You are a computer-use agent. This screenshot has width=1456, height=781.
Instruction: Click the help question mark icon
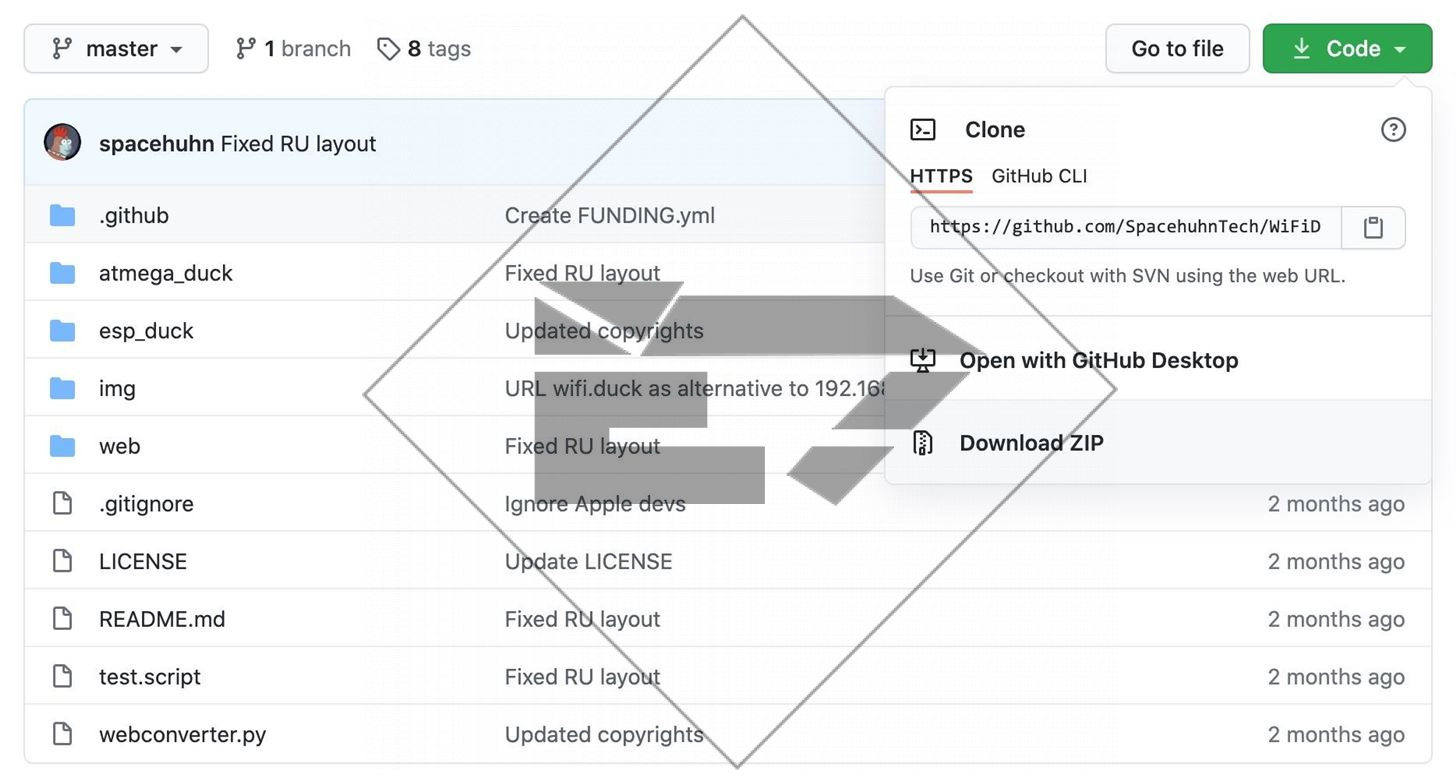[1393, 130]
